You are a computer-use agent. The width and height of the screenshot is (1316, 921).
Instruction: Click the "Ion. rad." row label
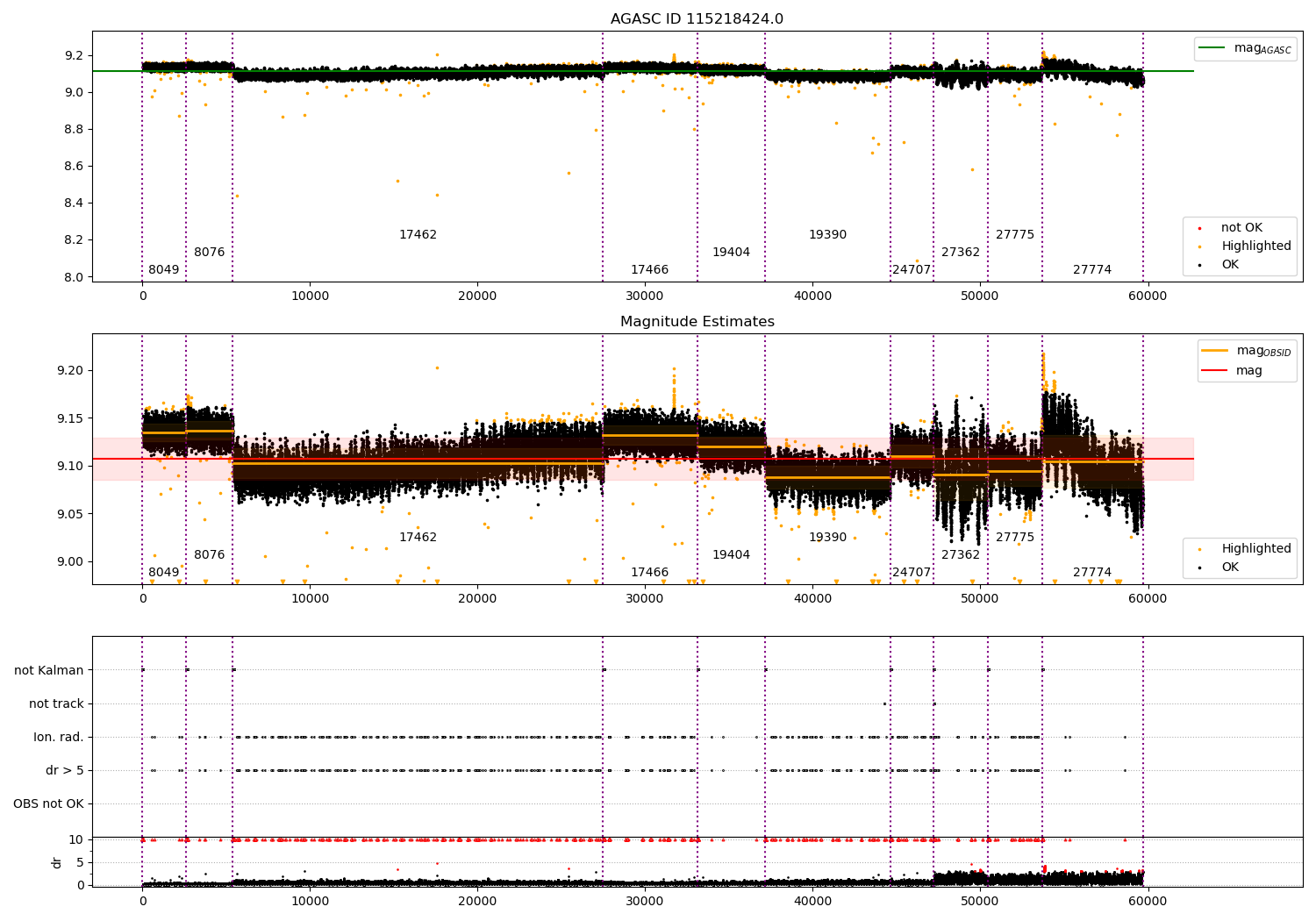click(59, 737)
